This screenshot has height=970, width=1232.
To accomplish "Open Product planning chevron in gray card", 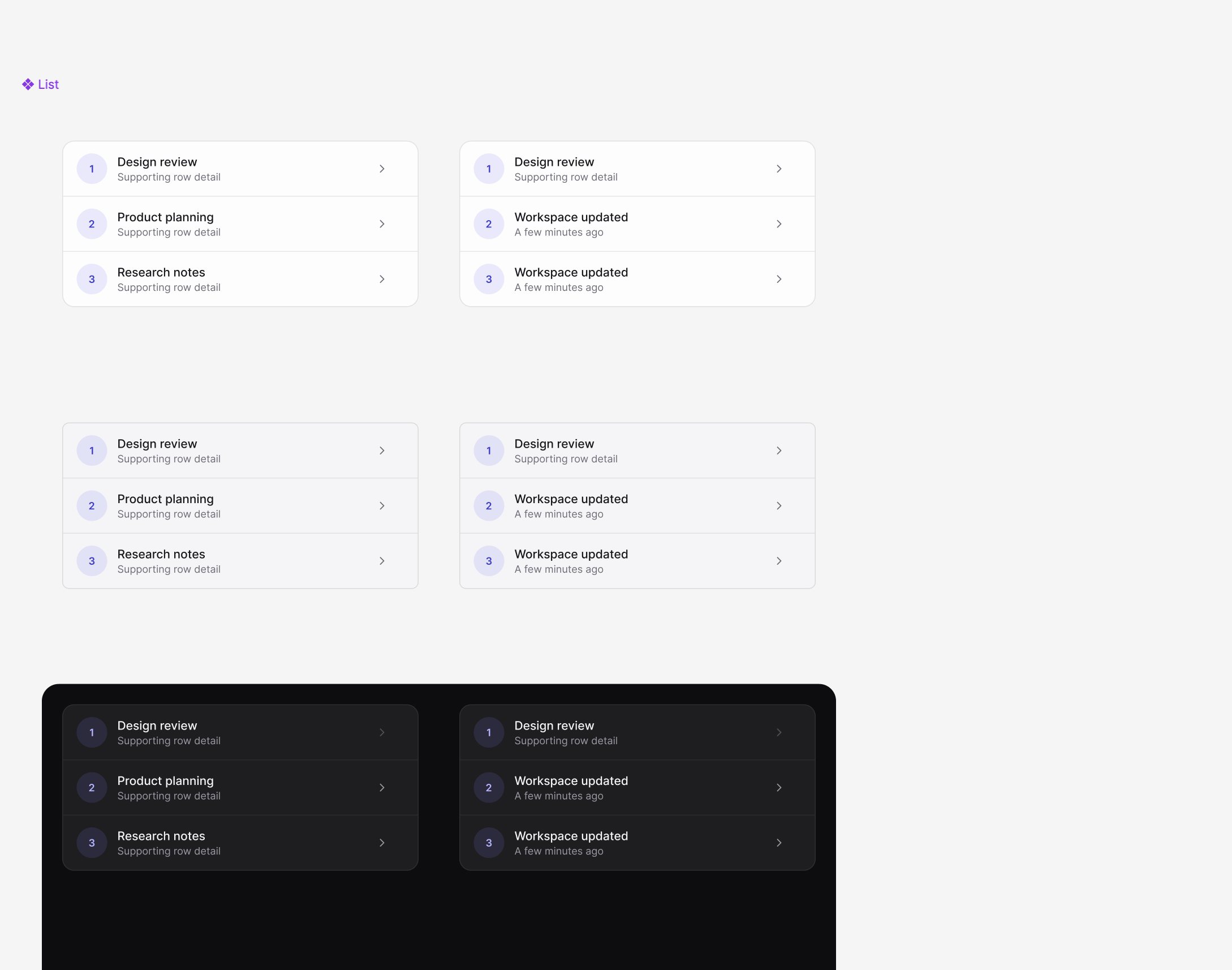I will coord(382,505).
